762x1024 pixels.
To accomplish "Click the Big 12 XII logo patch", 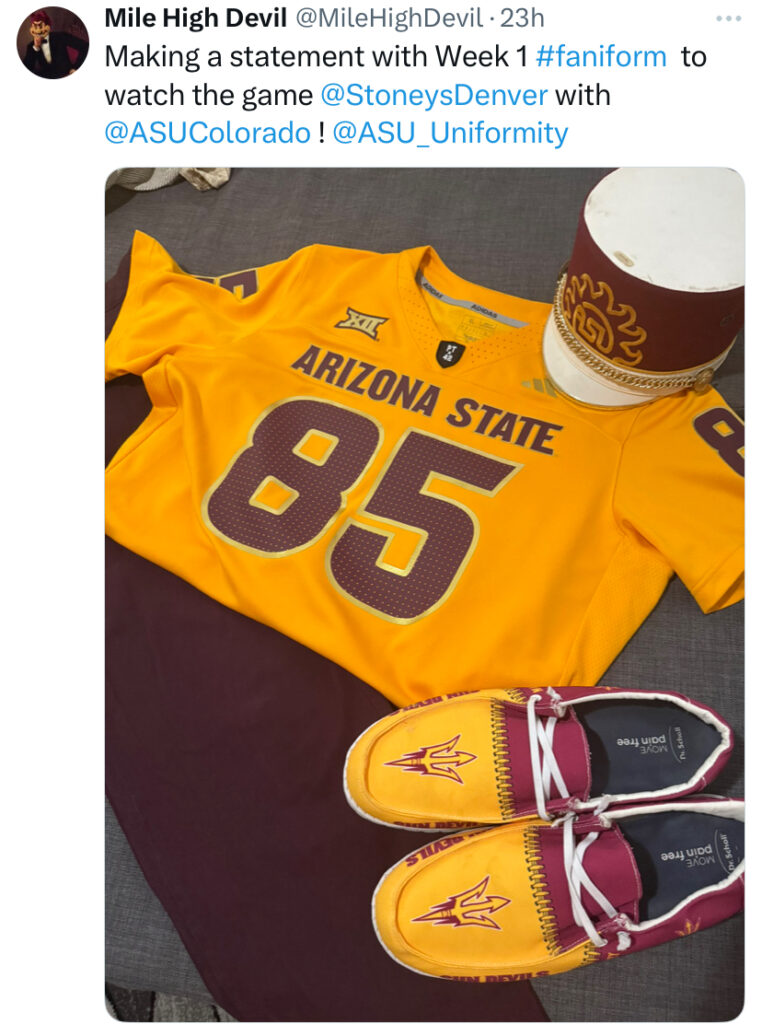I will pos(361,323).
